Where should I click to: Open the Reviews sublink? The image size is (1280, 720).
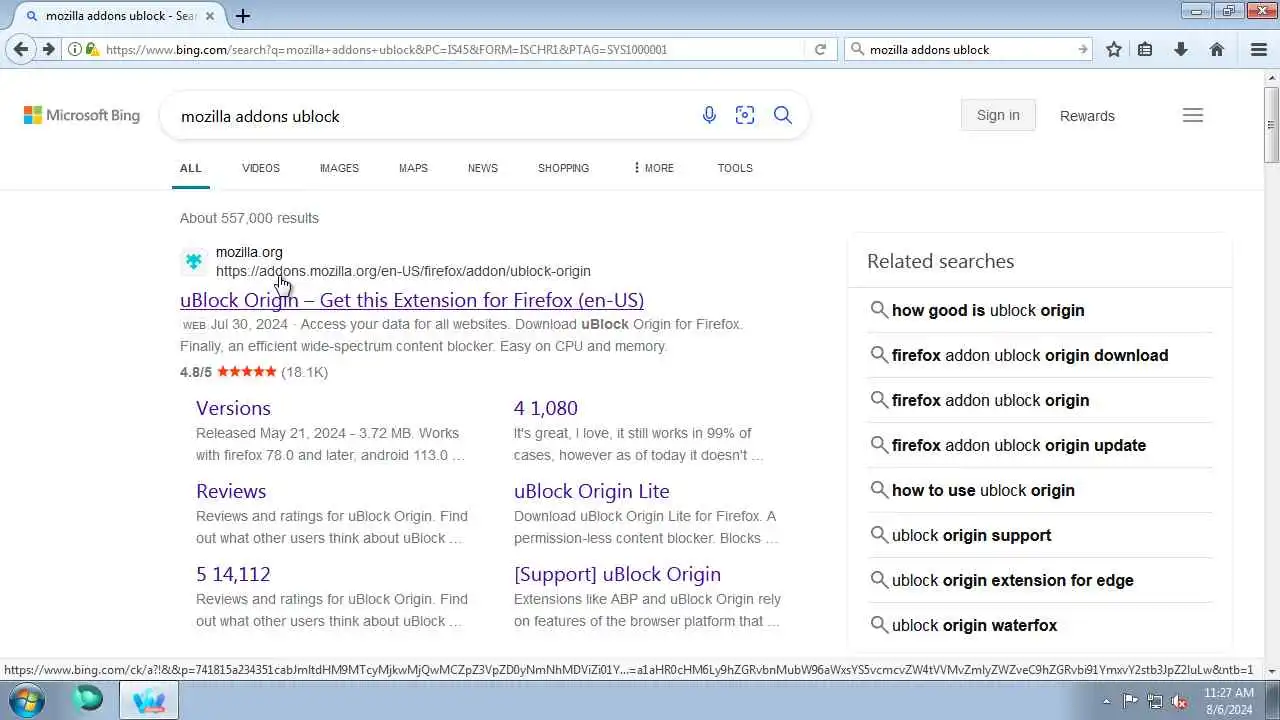click(x=231, y=491)
